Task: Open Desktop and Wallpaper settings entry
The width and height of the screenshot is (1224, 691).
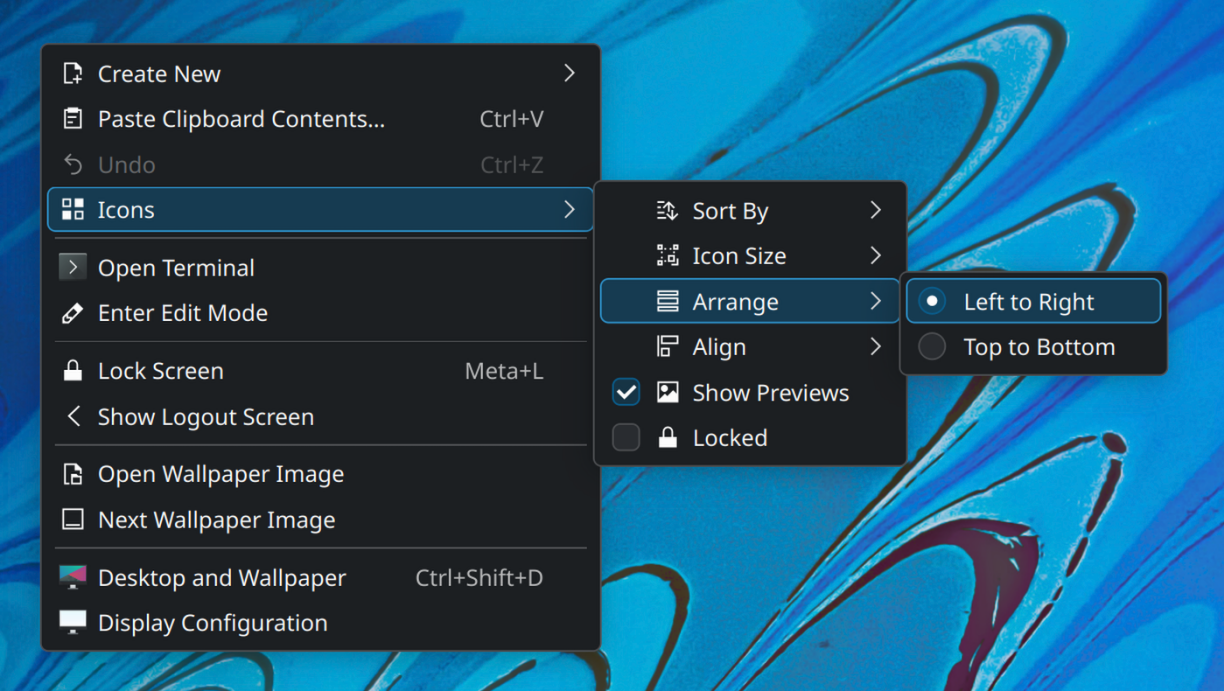Action: click(320, 577)
